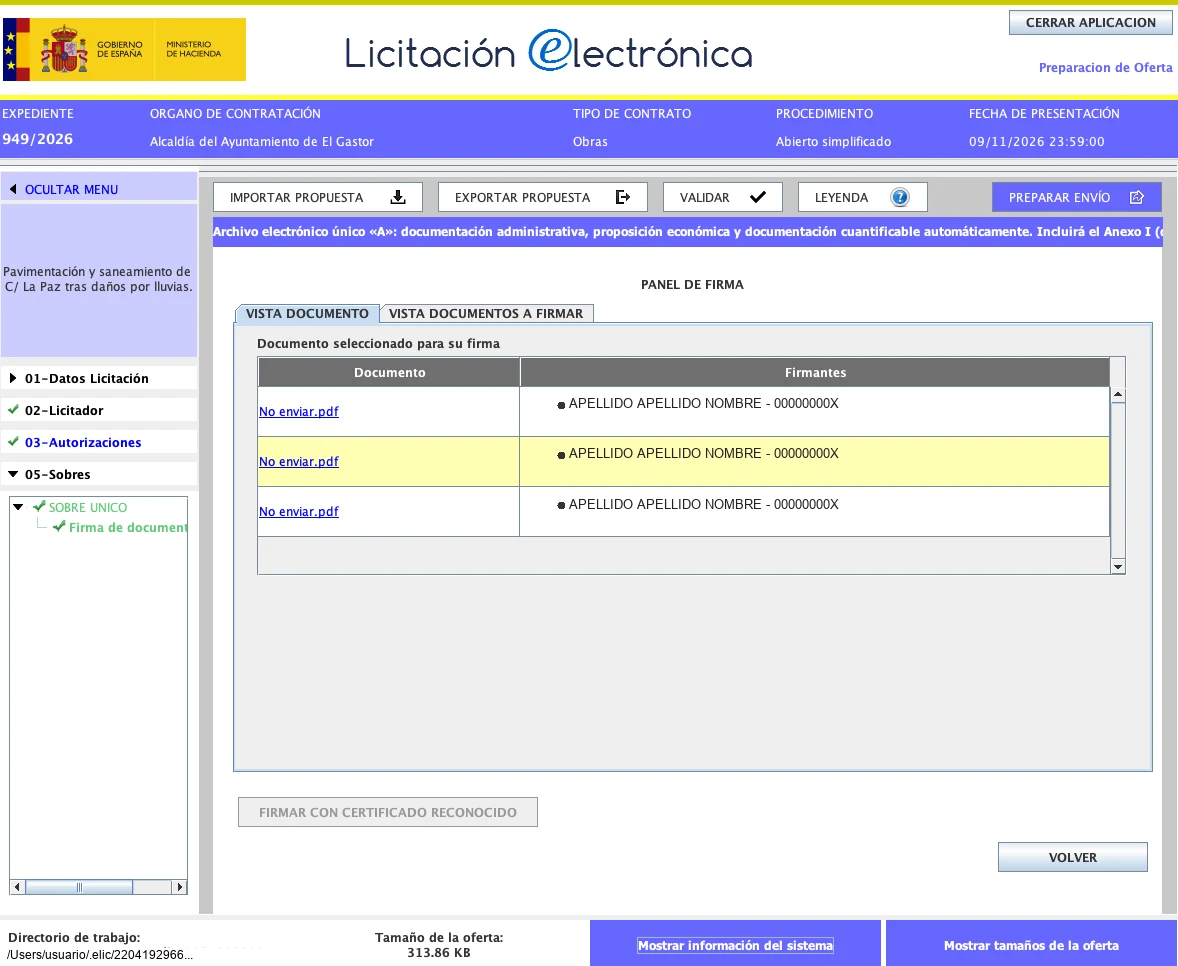The width and height of the screenshot is (1178, 966).
Task: Click the Documento column header
Action: 389,373
